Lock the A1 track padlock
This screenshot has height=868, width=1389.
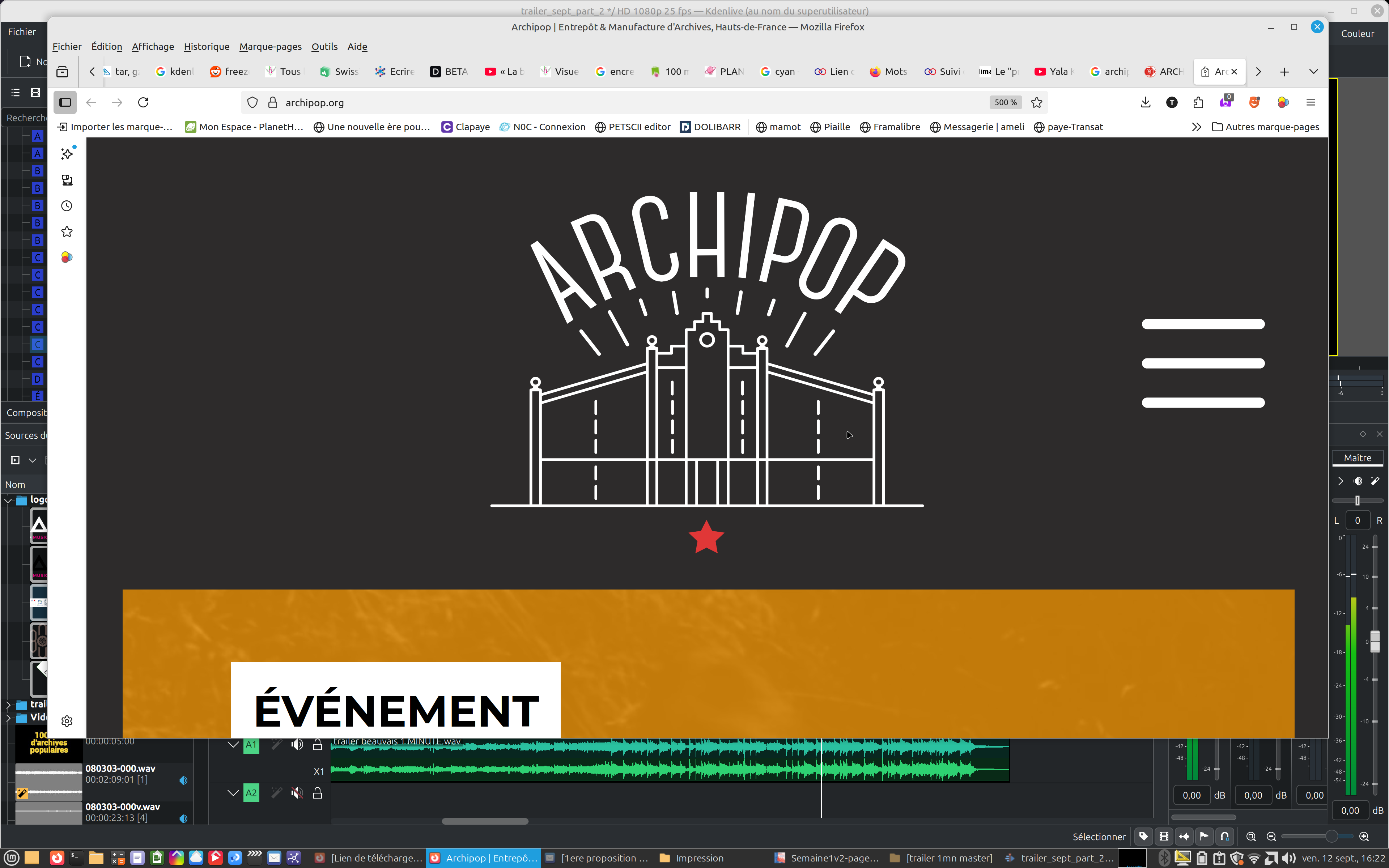[x=317, y=745]
